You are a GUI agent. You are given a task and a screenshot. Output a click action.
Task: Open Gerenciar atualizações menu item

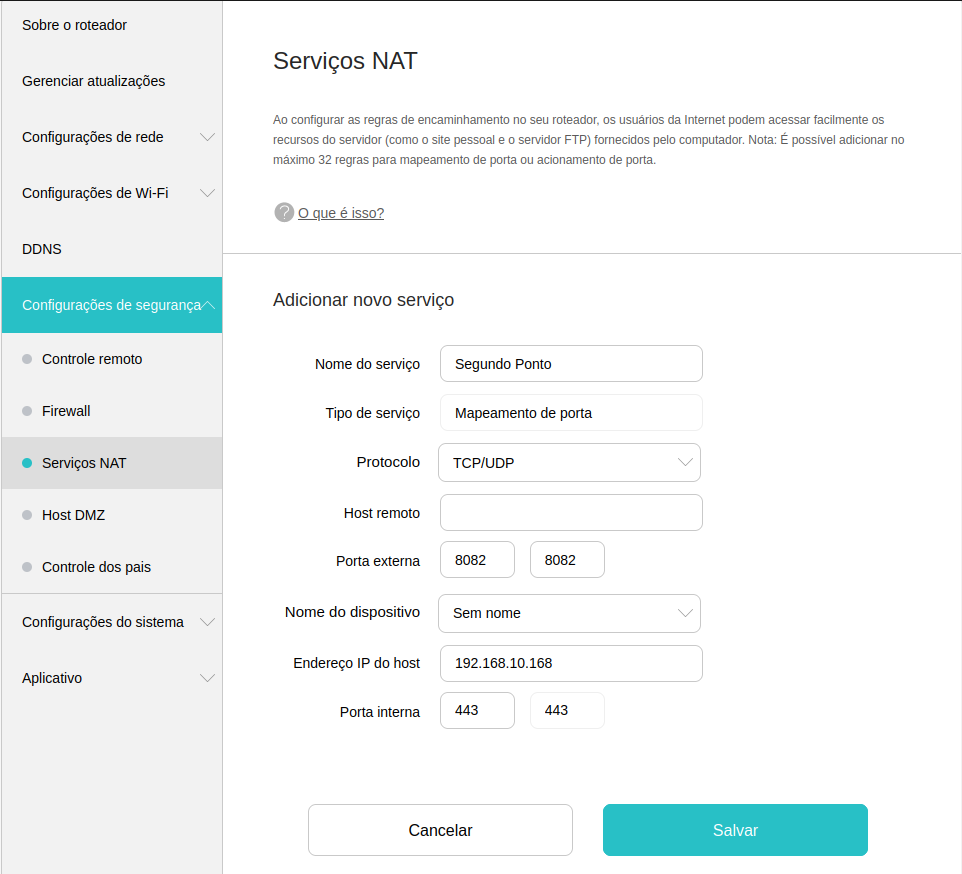(x=94, y=81)
